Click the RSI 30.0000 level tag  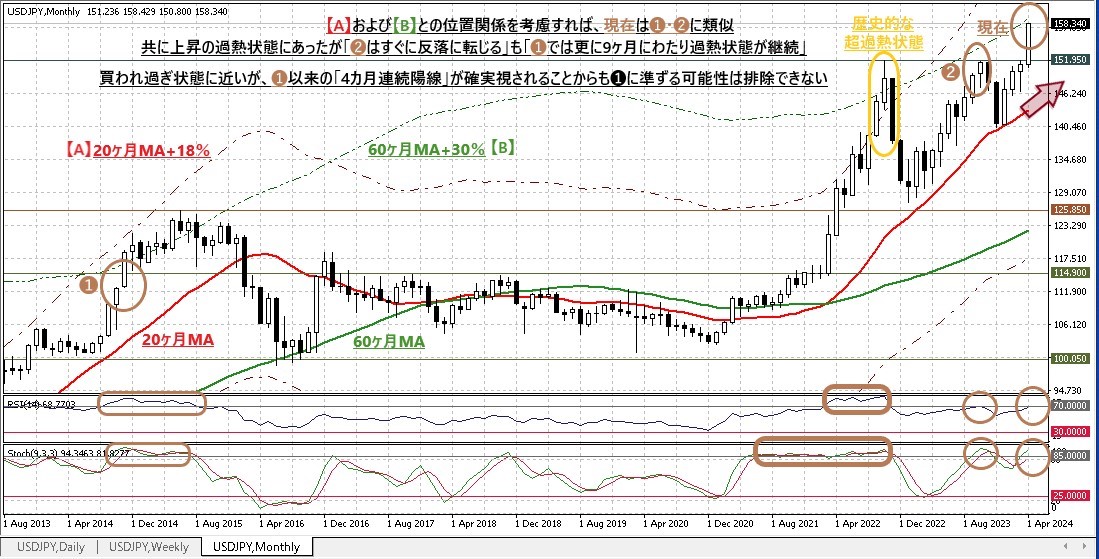coord(1070,432)
